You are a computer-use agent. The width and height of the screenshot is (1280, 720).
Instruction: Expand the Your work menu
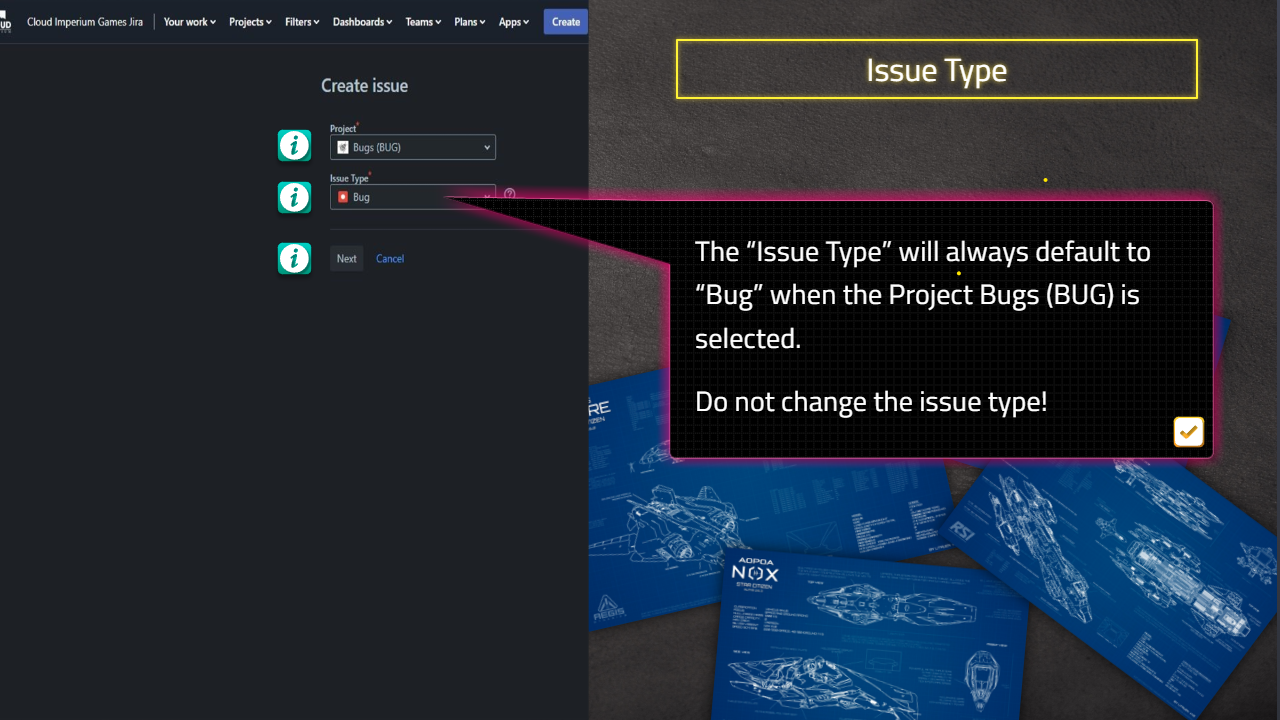[190, 22]
